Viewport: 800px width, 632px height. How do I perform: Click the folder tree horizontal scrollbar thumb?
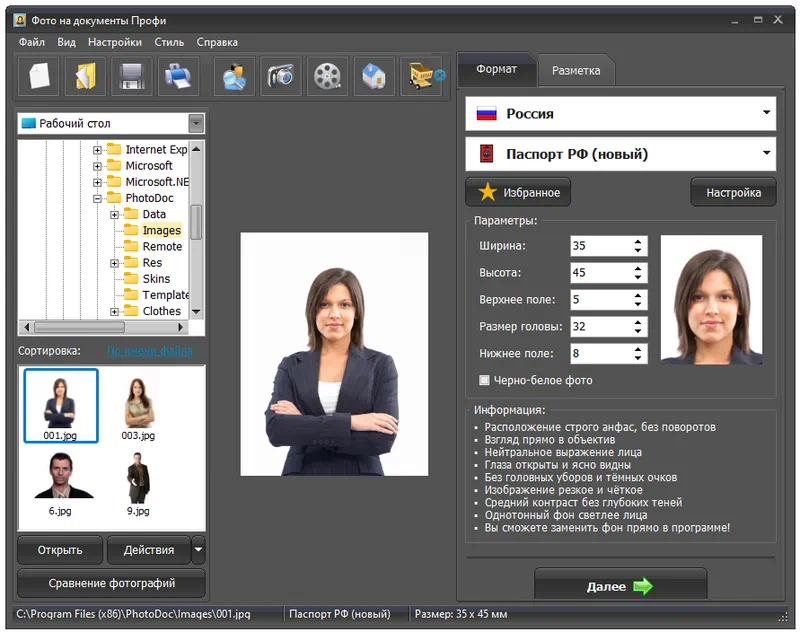(79, 326)
